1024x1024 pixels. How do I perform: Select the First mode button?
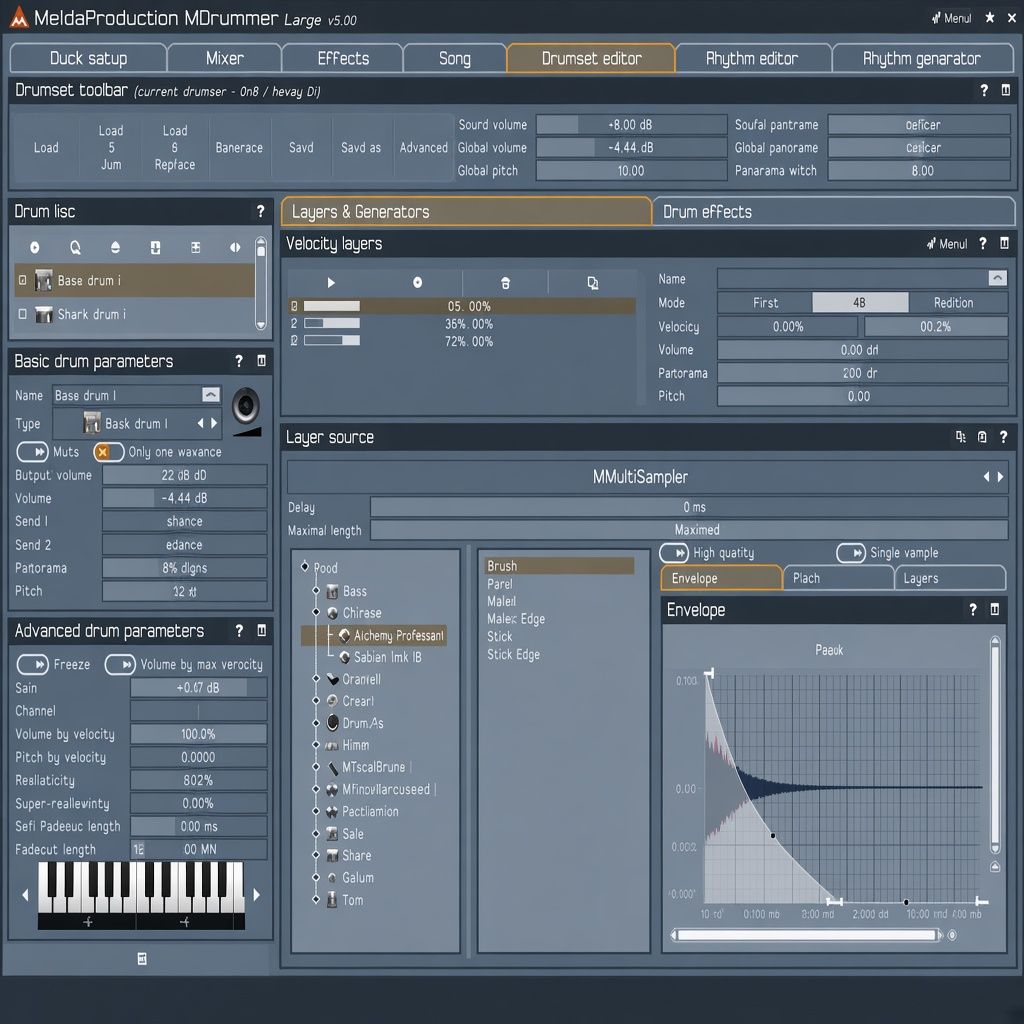(x=765, y=302)
